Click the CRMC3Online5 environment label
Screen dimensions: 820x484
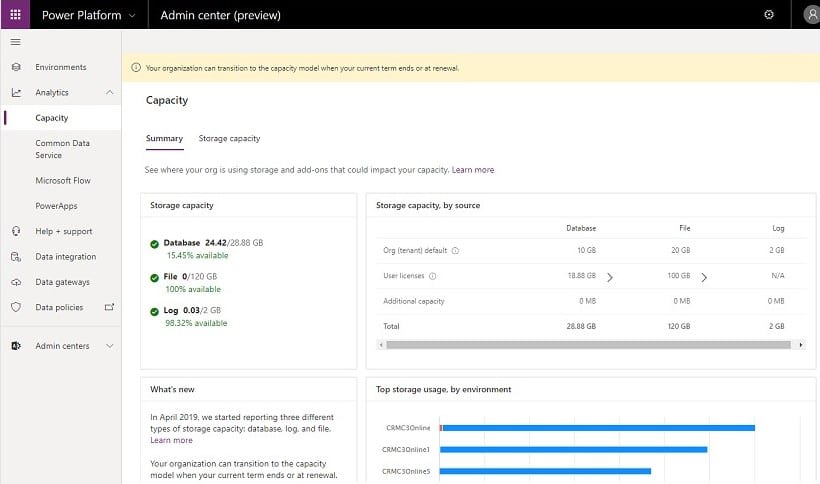(x=406, y=471)
